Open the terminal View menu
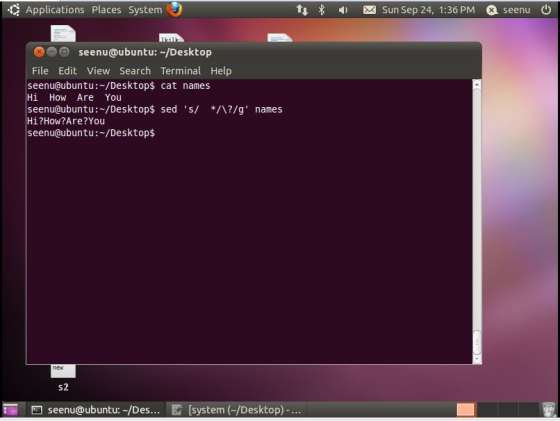This screenshot has width=560, height=421. [x=98, y=71]
